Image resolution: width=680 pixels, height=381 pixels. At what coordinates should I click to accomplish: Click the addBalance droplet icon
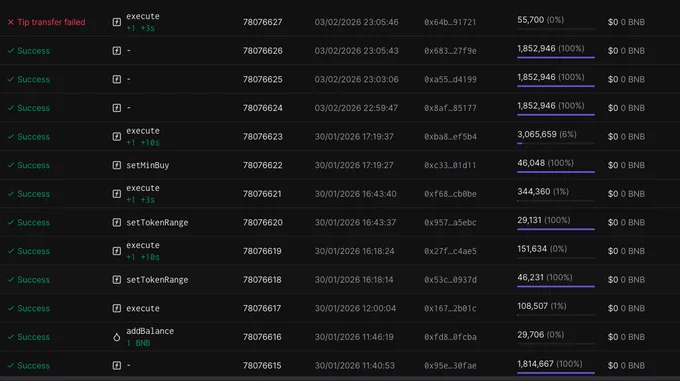pos(117,337)
